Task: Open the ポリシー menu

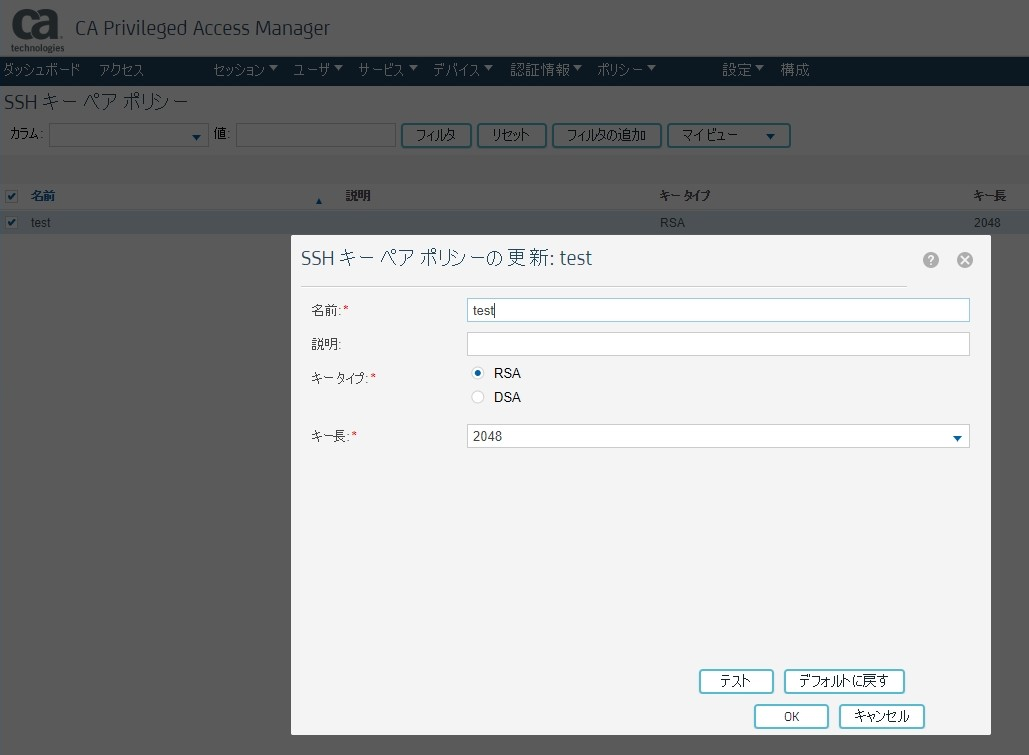Action: point(626,70)
